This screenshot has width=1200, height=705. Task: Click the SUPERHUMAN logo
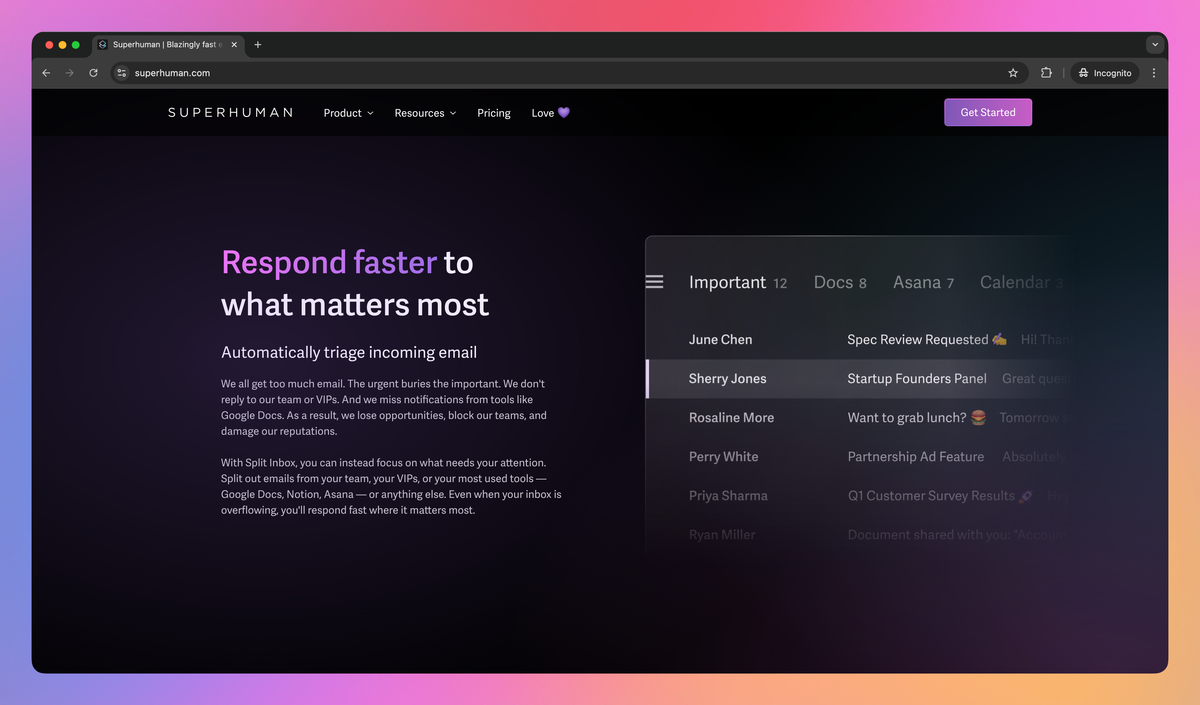tap(231, 113)
